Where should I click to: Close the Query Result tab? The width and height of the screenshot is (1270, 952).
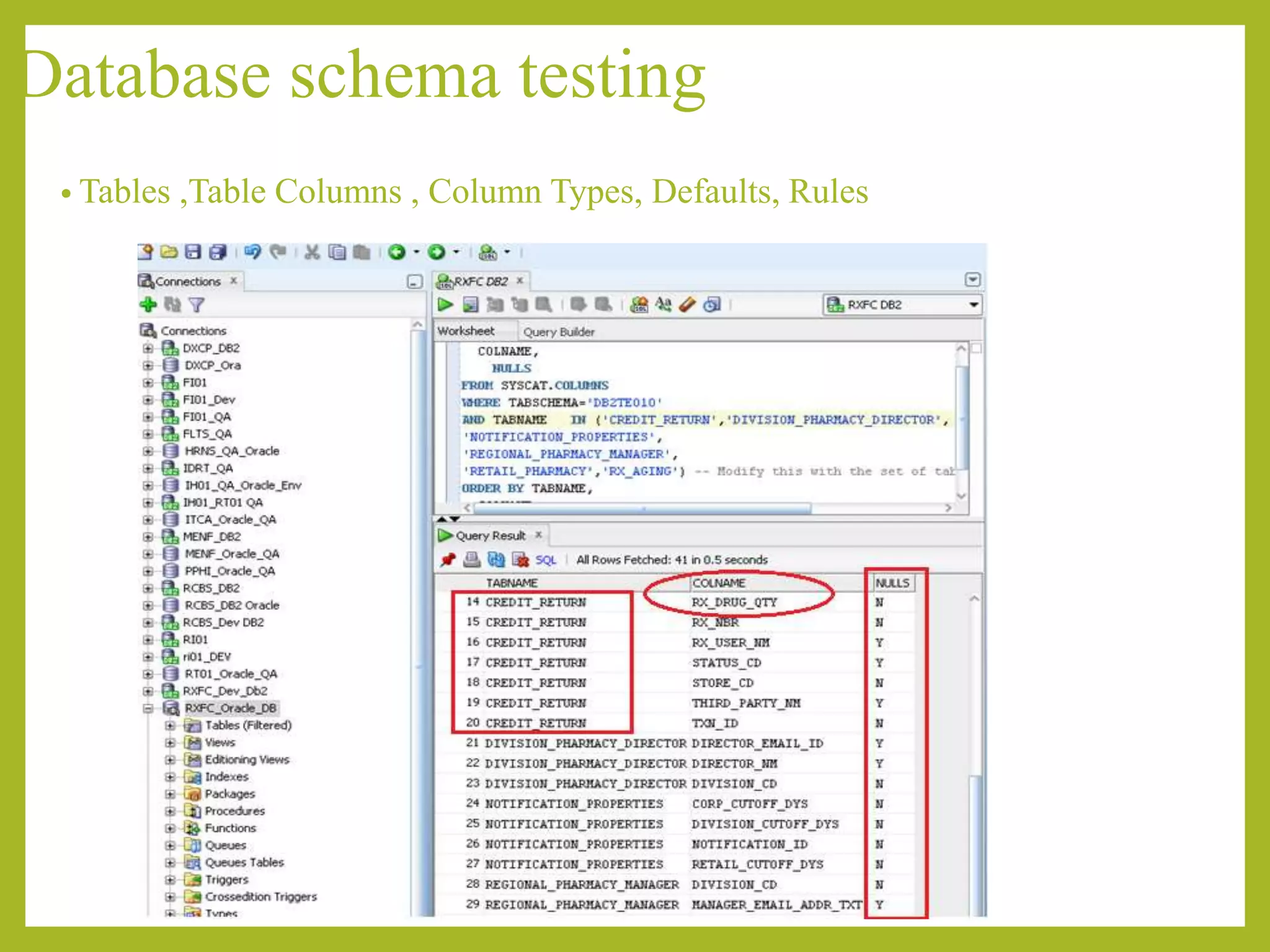point(538,534)
